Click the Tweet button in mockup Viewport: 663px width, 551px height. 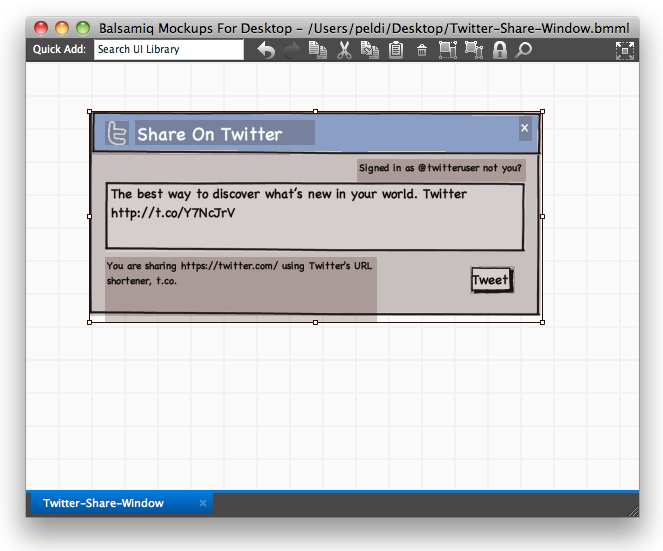492,280
